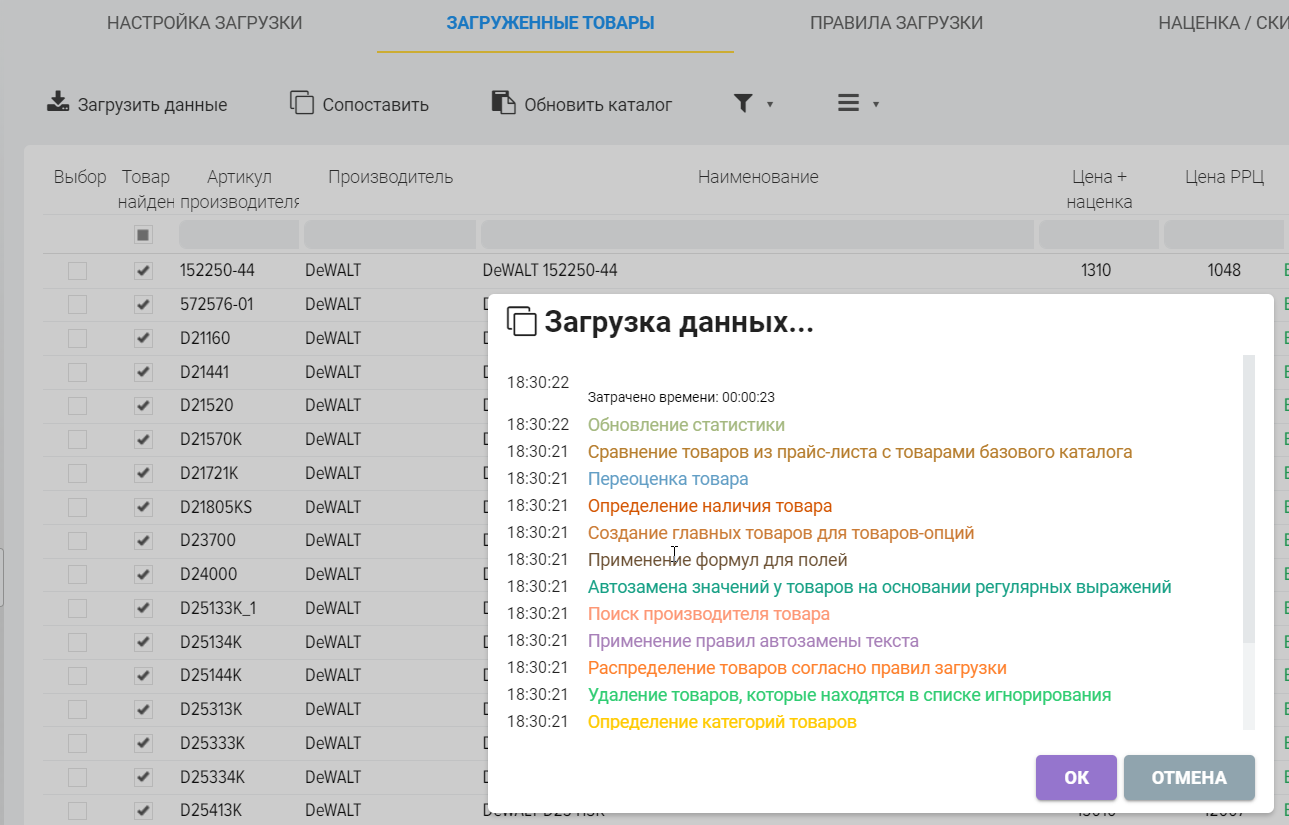Screen dimensions: 1289x825
Task: Click log entry Создание главных товаров для товаров-опций
Action: click(x=781, y=533)
